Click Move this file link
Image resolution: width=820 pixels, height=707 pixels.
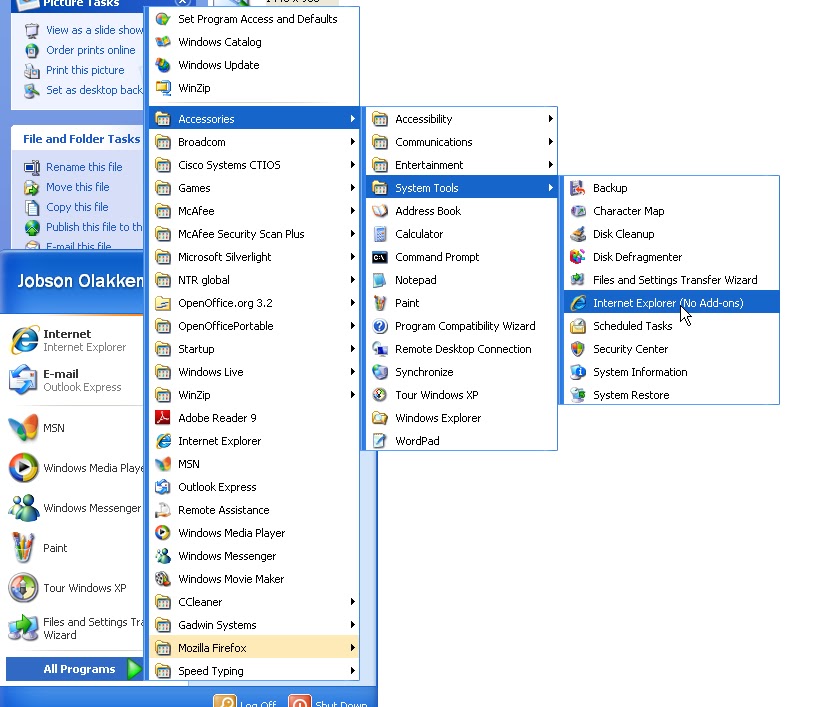coord(77,187)
